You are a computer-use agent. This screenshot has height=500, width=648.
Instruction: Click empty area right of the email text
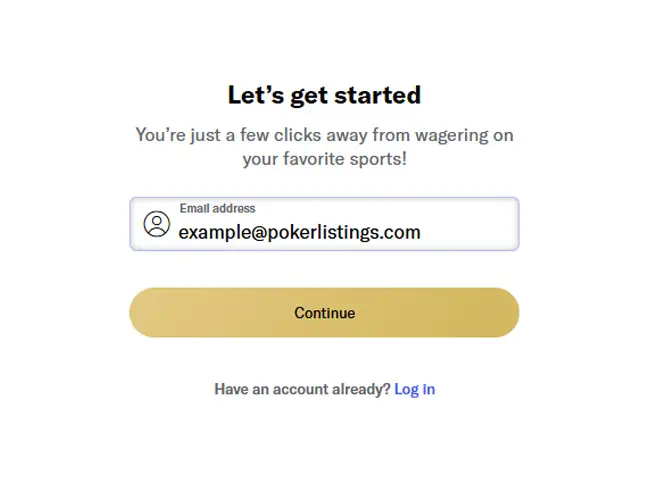tap(470, 232)
